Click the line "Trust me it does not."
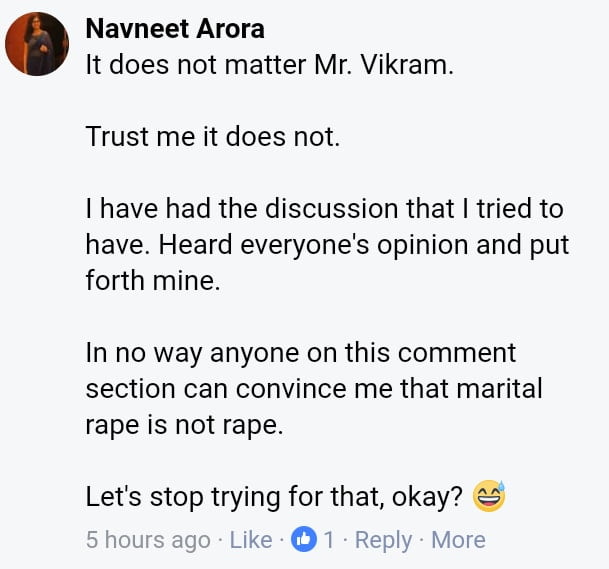This screenshot has width=609, height=569. click(x=213, y=137)
